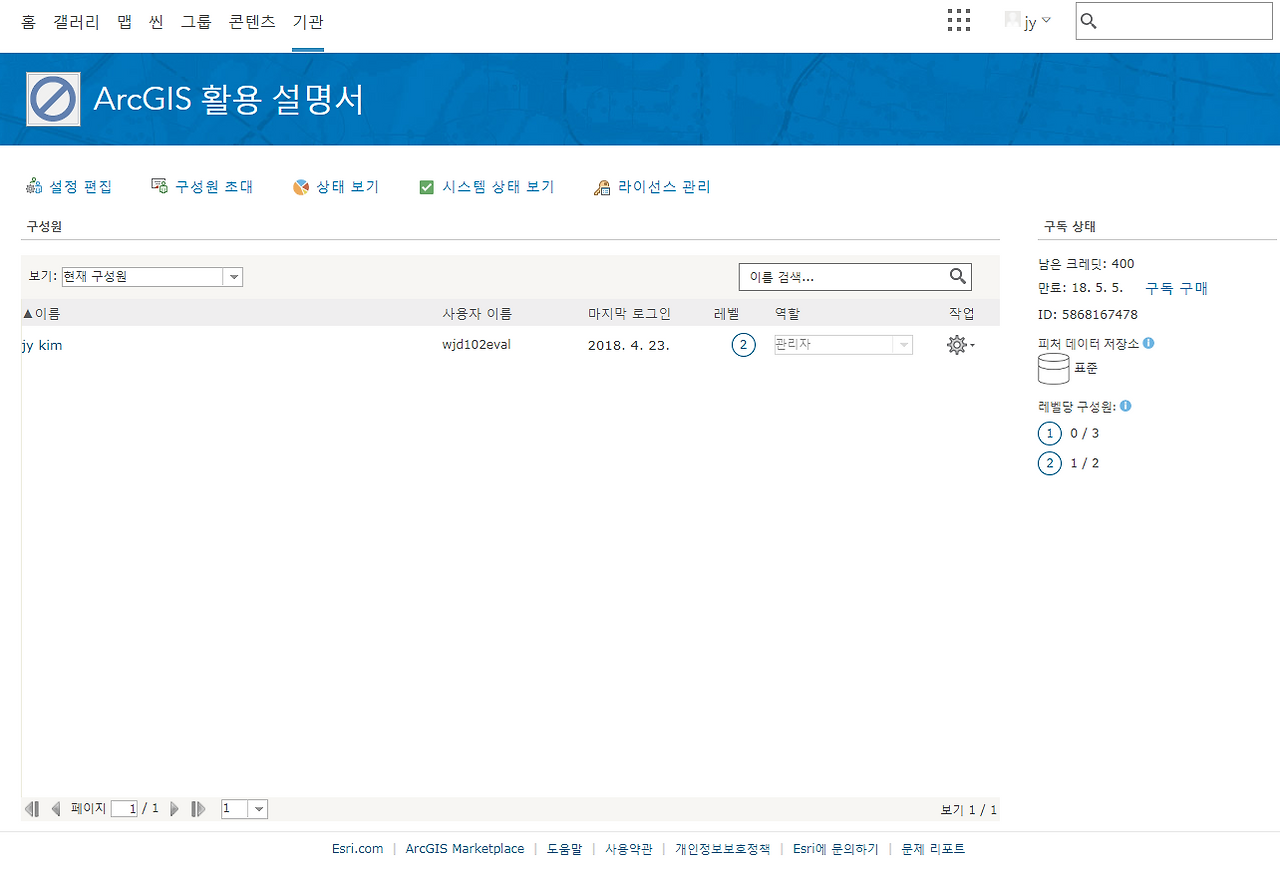1280x878 pixels.
Task: Click the ID: 5868167478 text
Action: (1088, 315)
